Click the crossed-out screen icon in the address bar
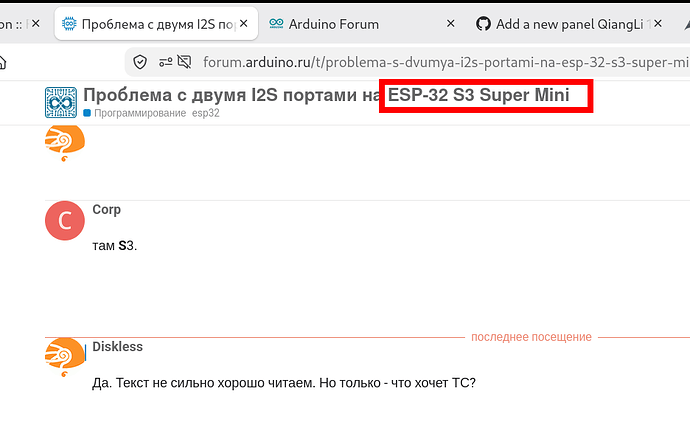Image resolution: width=690 pixels, height=438 pixels. click(184, 62)
